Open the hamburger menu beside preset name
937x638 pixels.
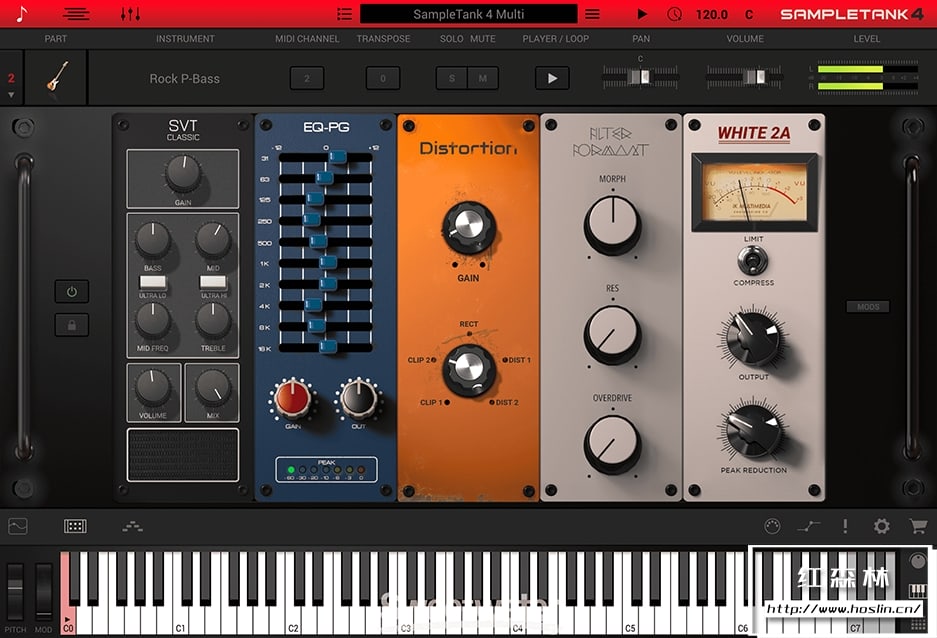(592, 14)
